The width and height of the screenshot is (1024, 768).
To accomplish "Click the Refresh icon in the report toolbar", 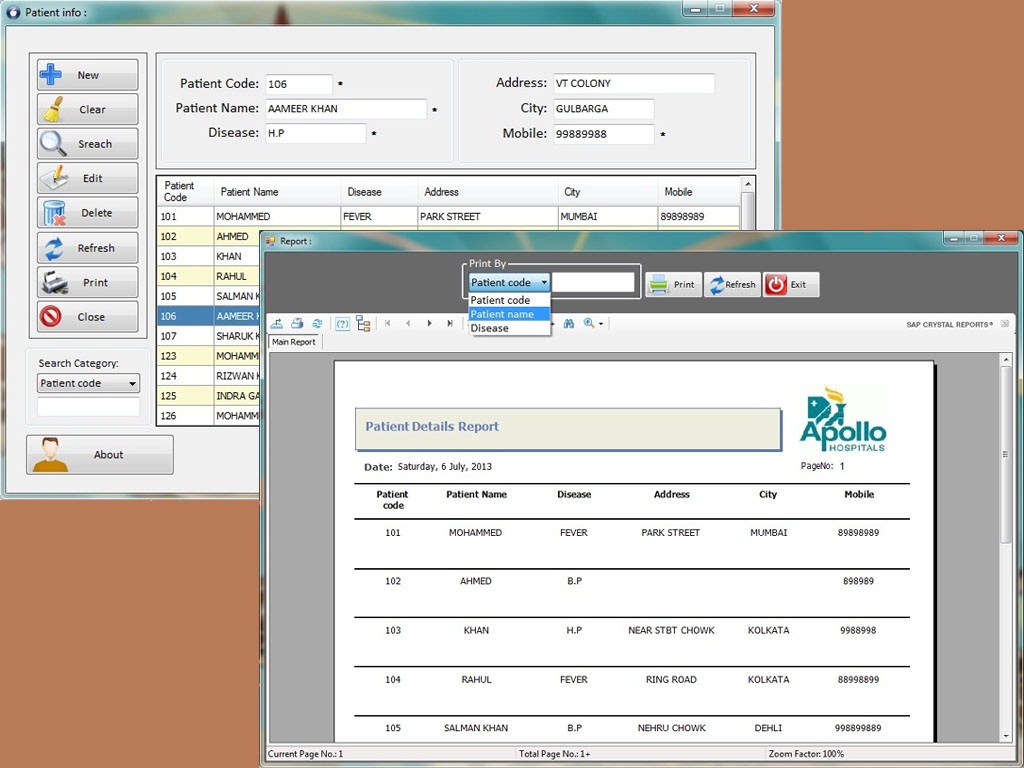I will (x=317, y=323).
